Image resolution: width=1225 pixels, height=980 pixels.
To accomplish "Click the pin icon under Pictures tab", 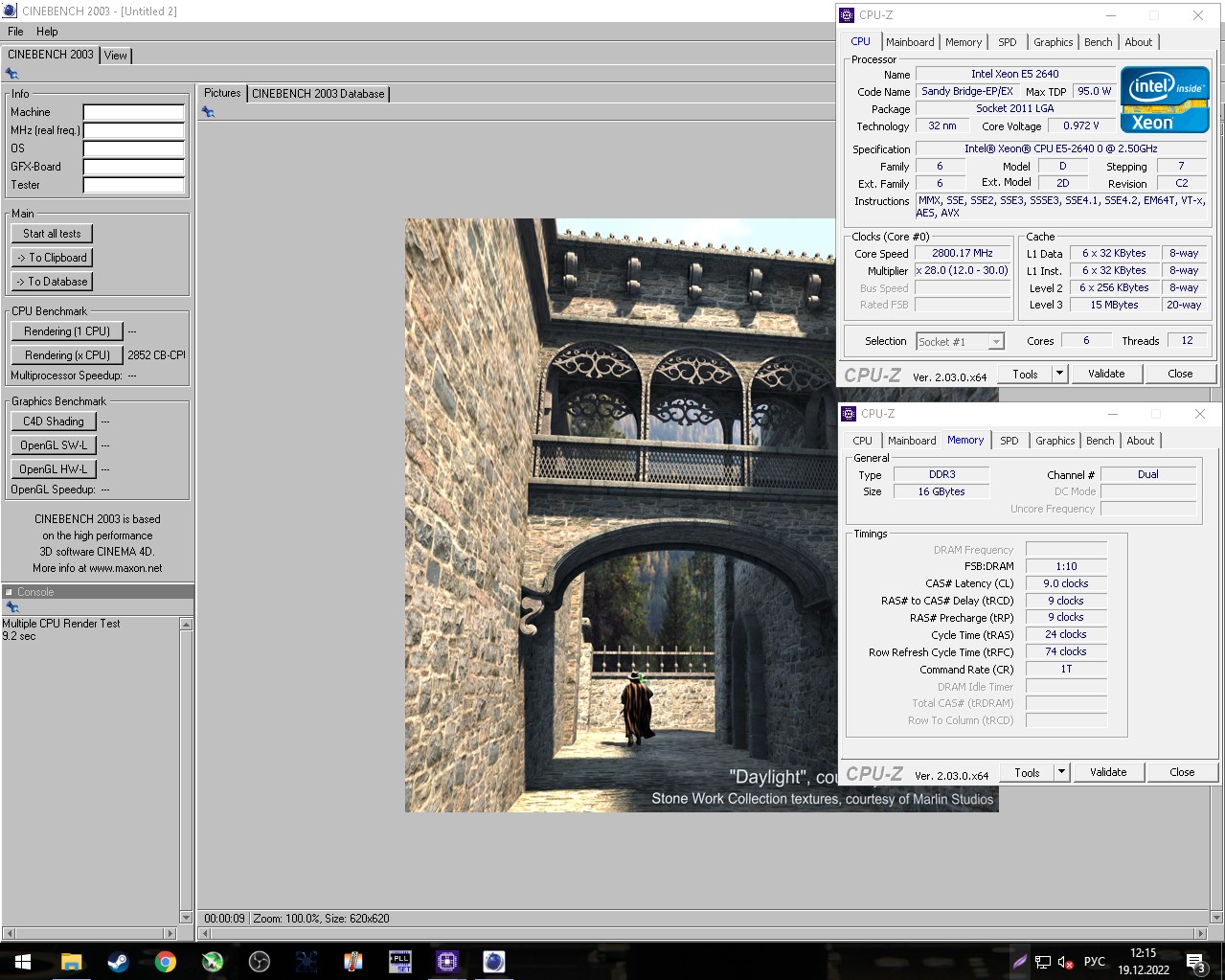I will 208,112.
